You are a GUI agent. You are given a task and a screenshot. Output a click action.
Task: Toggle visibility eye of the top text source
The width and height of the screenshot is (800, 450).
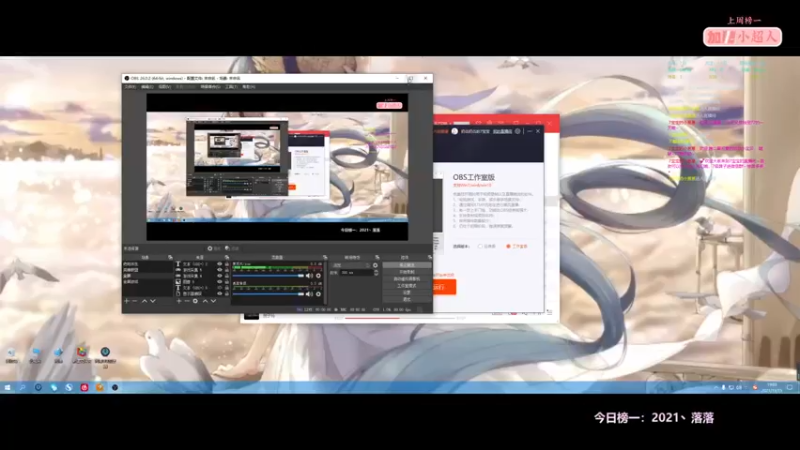pyautogui.click(x=219, y=264)
